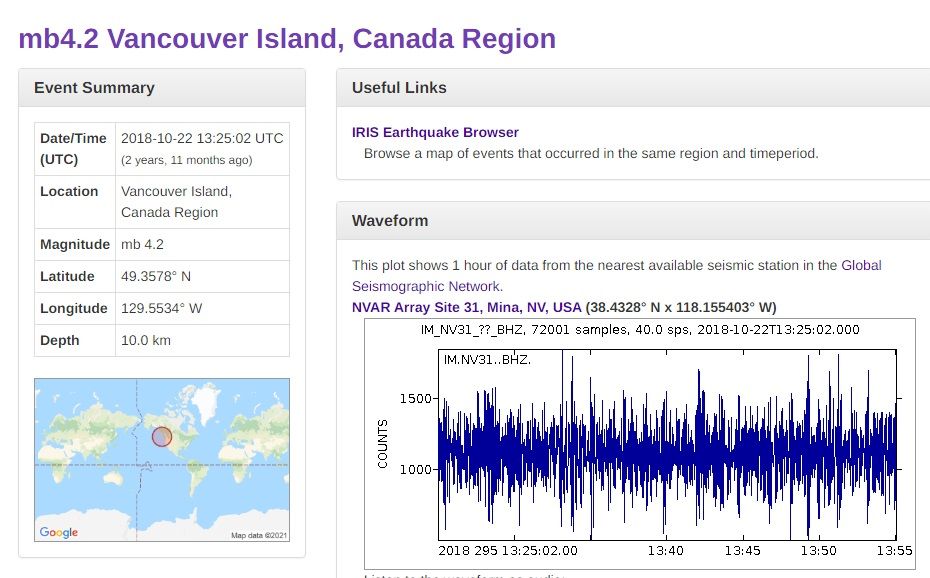
Task: Click the Date/Time (UTC) row label
Action: coord(74,149)
